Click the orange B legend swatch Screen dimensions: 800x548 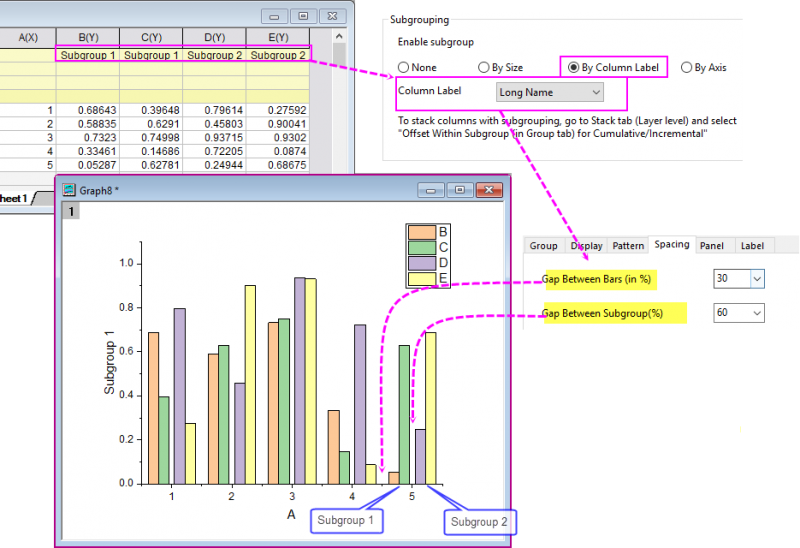pyautogui.click(x=422, y=232)
